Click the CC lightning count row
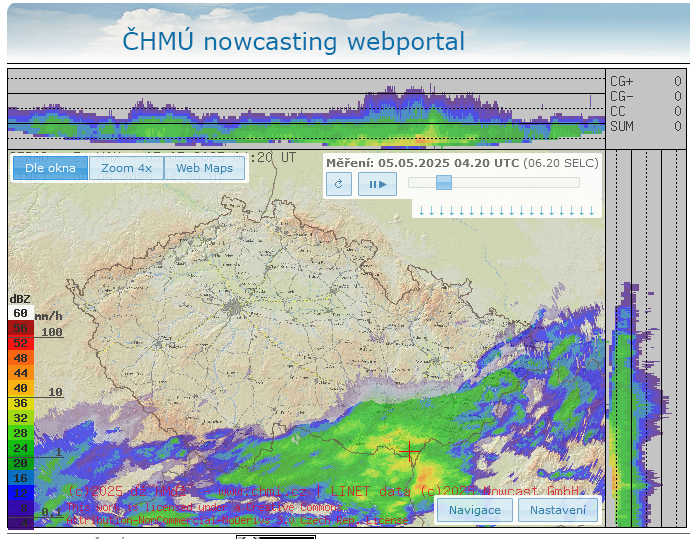 pyautogui.click(x=646, y=111)
